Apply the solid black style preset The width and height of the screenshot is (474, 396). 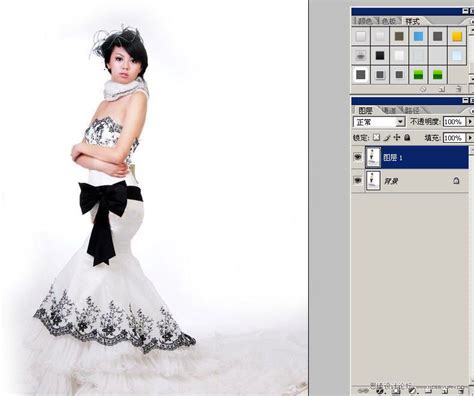(380, 55)
